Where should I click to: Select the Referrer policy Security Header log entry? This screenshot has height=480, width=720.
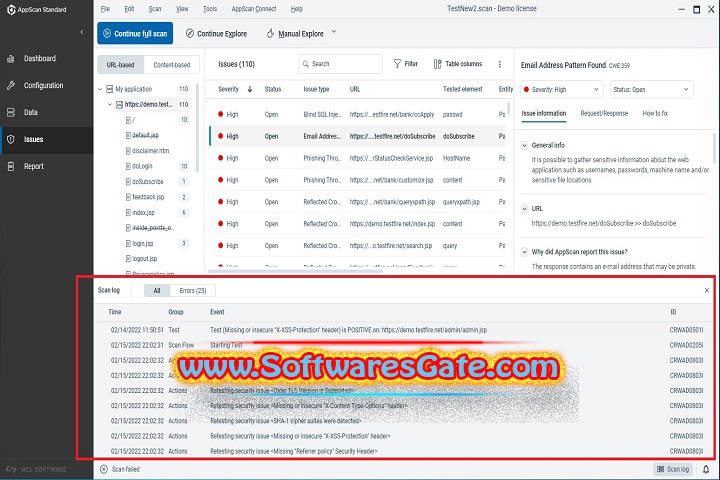point(404,451)
